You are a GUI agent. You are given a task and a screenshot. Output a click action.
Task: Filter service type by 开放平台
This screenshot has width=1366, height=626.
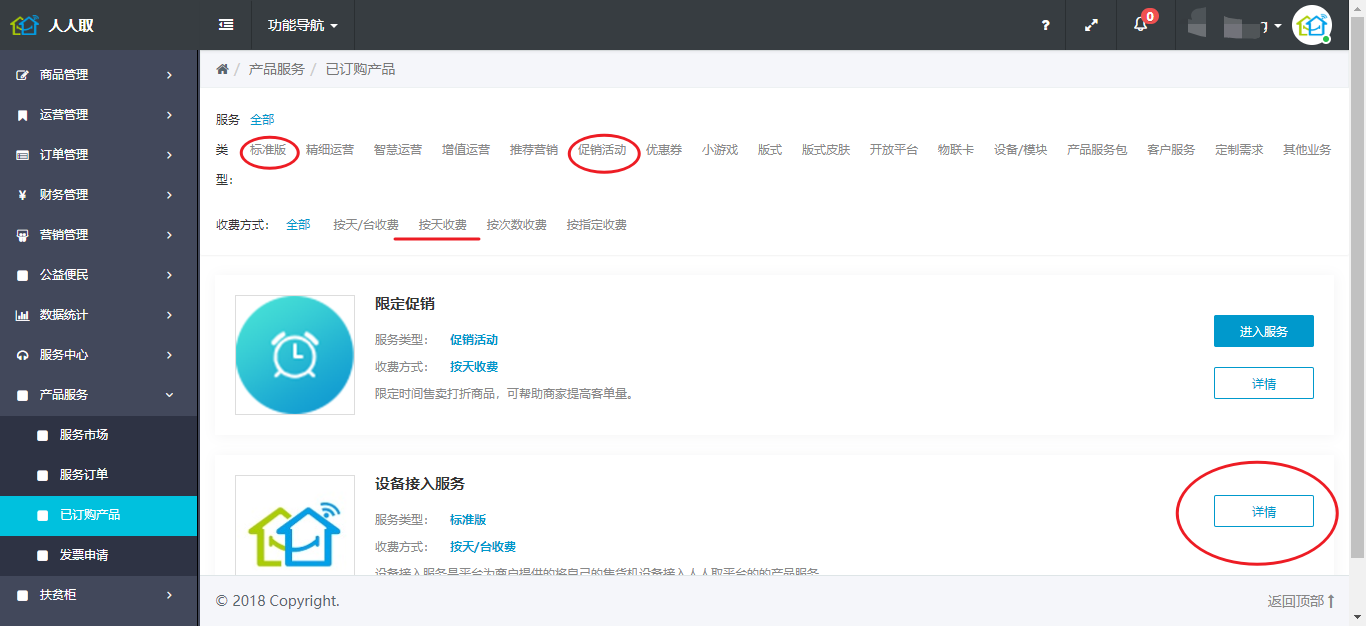(894, 150)
